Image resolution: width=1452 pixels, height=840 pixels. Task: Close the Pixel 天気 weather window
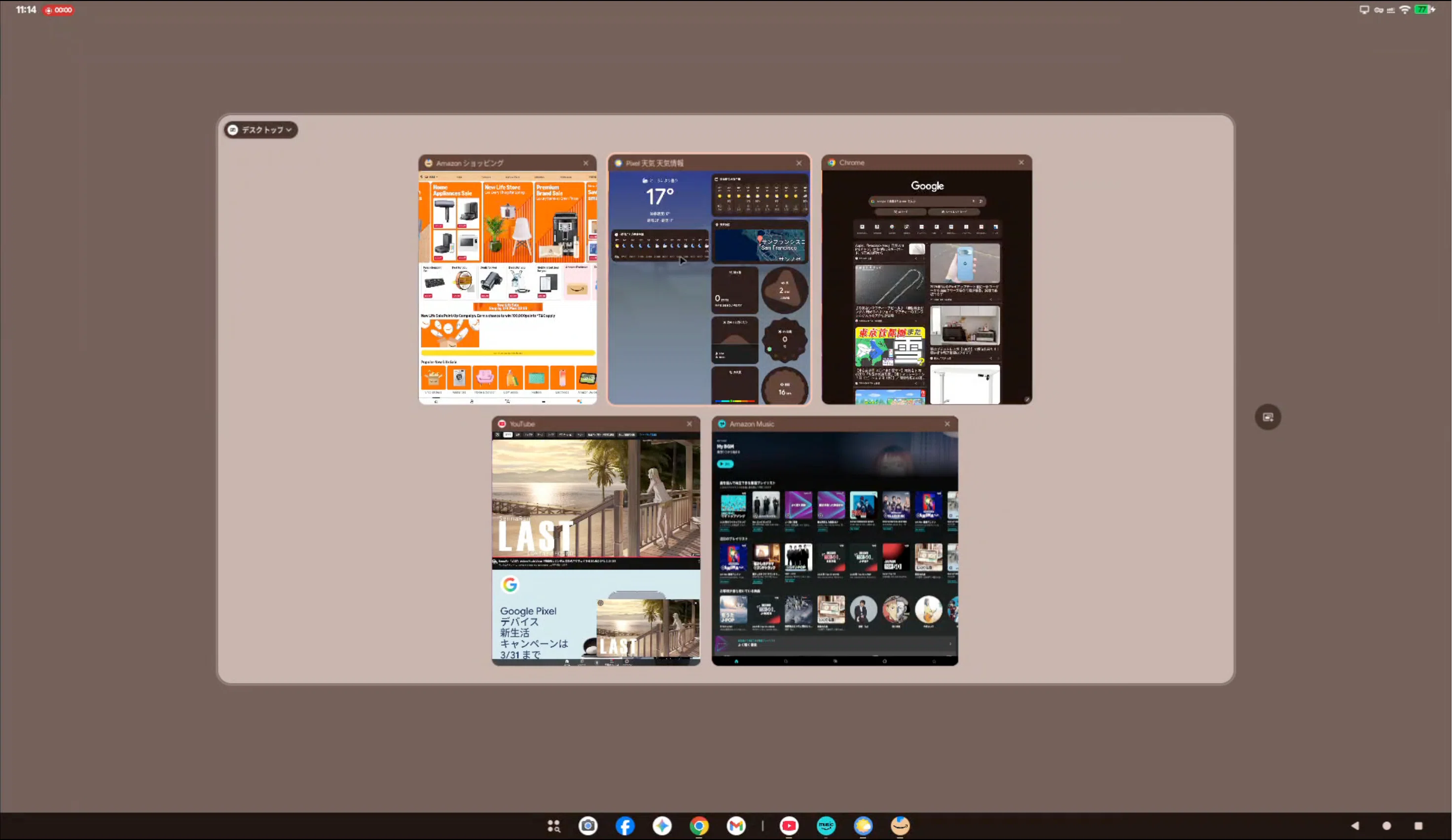coord(799,163)
